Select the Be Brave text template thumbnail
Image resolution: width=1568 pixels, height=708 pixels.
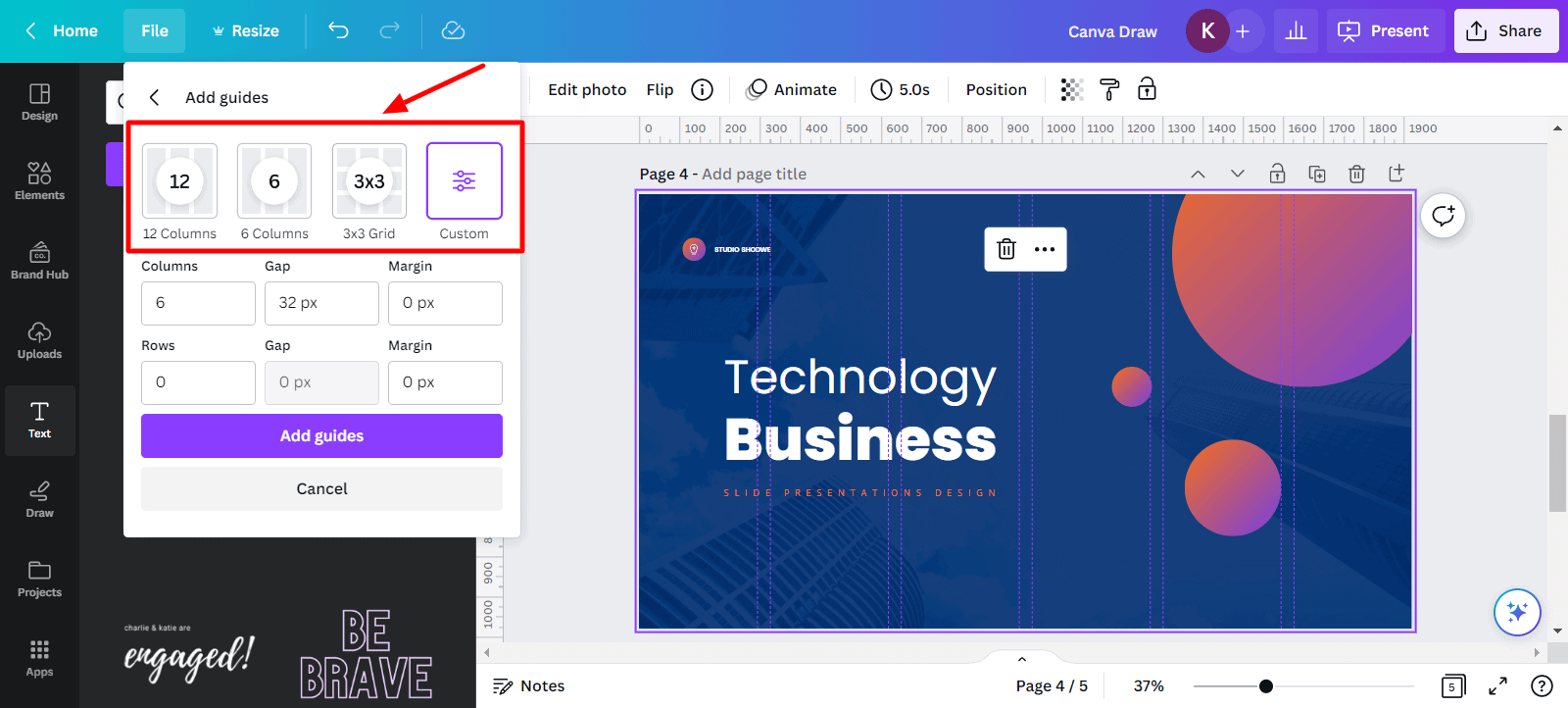click(x=366, y=653)
